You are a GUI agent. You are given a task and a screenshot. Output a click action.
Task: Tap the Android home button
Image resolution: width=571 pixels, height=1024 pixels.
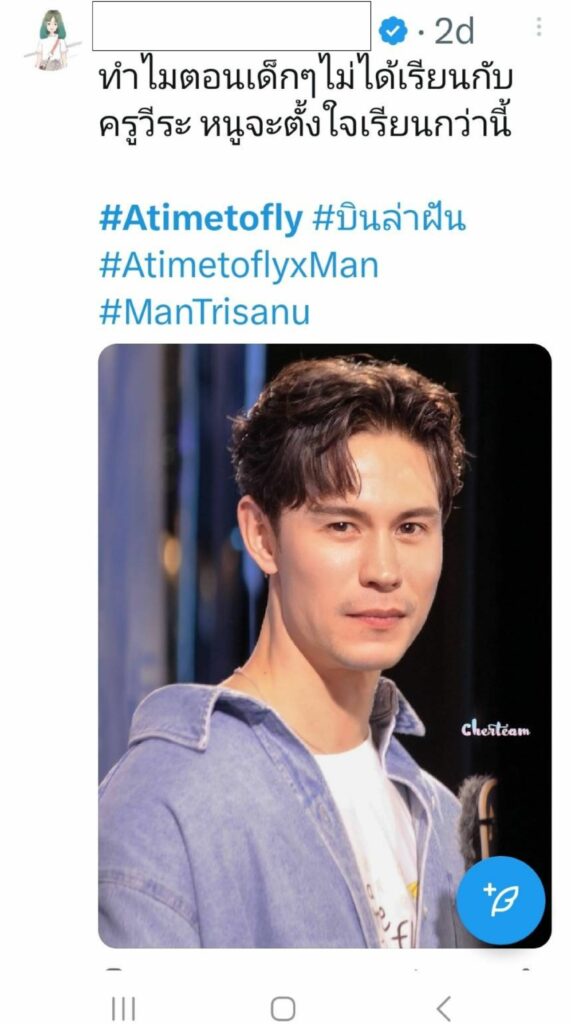point(282,1008)
